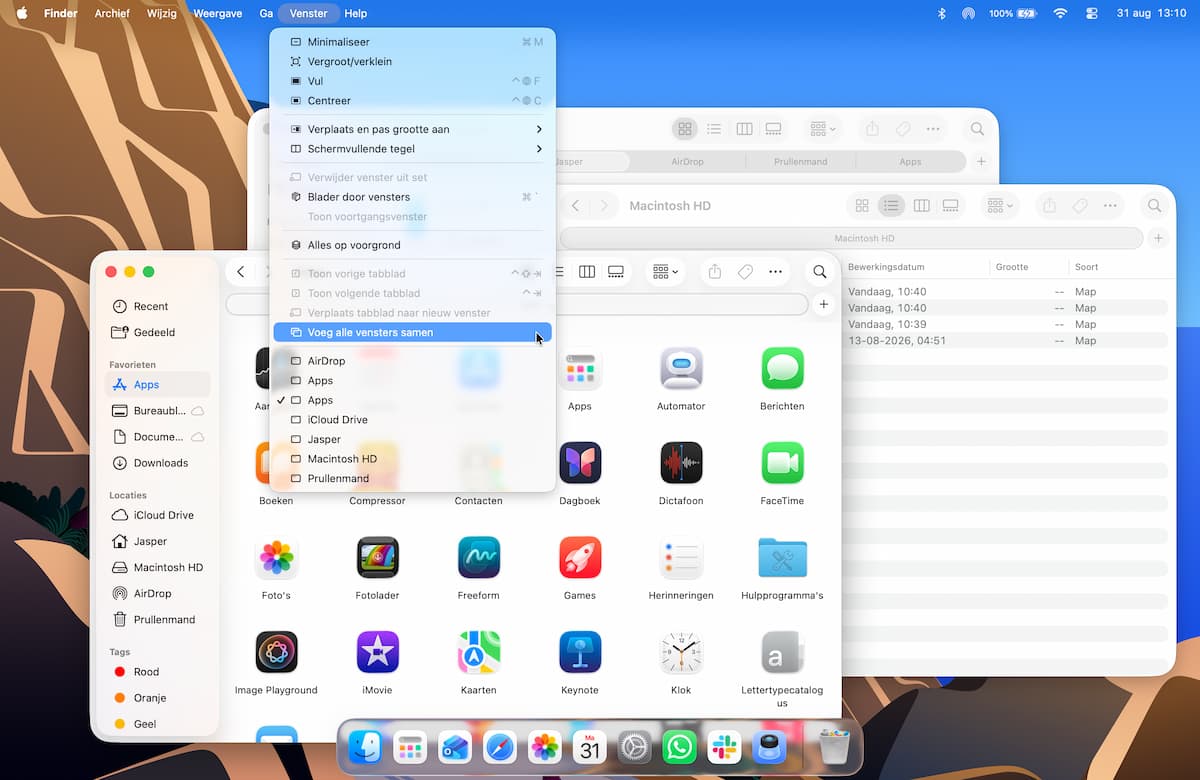Open iCloud Drive in the sidebar
Image resolution: width=1200 pixels, height=780 pixels.
[x=158, y=515]
